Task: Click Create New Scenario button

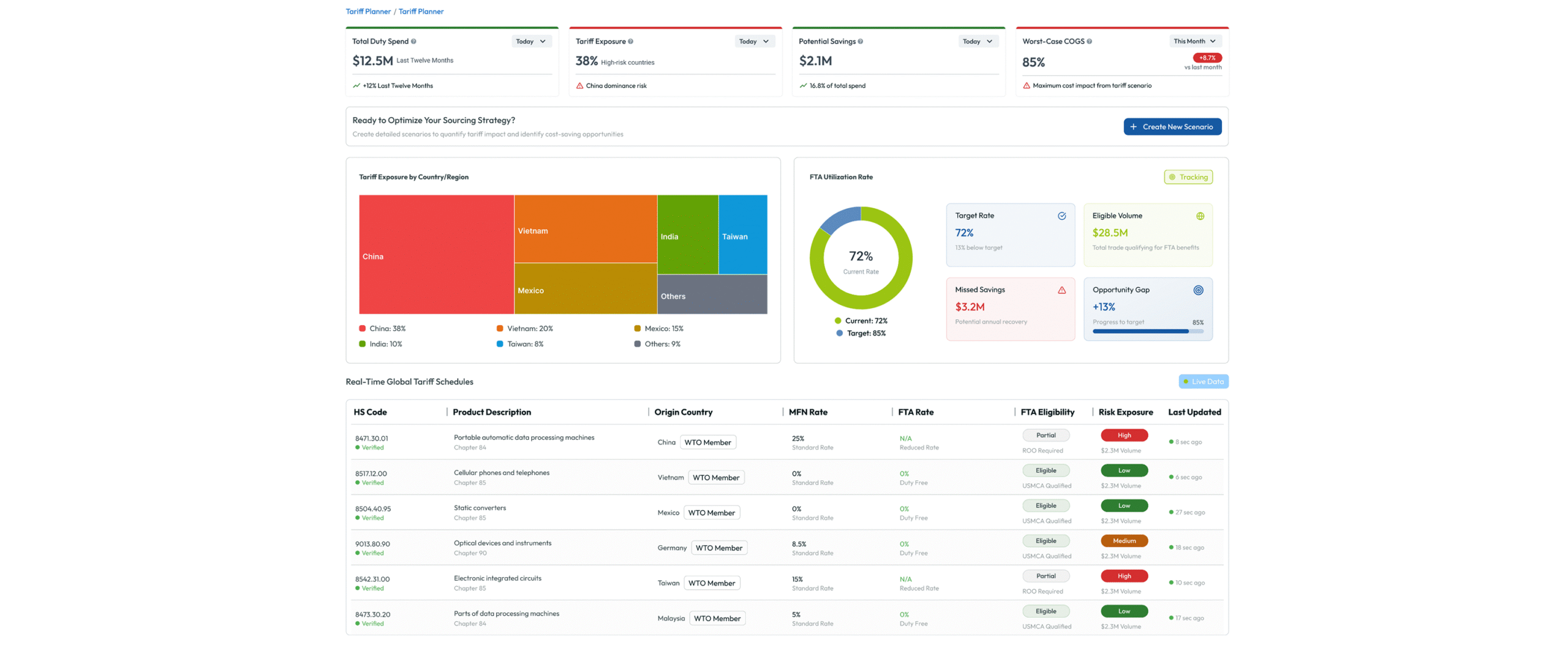Action: coord(1172,127)
